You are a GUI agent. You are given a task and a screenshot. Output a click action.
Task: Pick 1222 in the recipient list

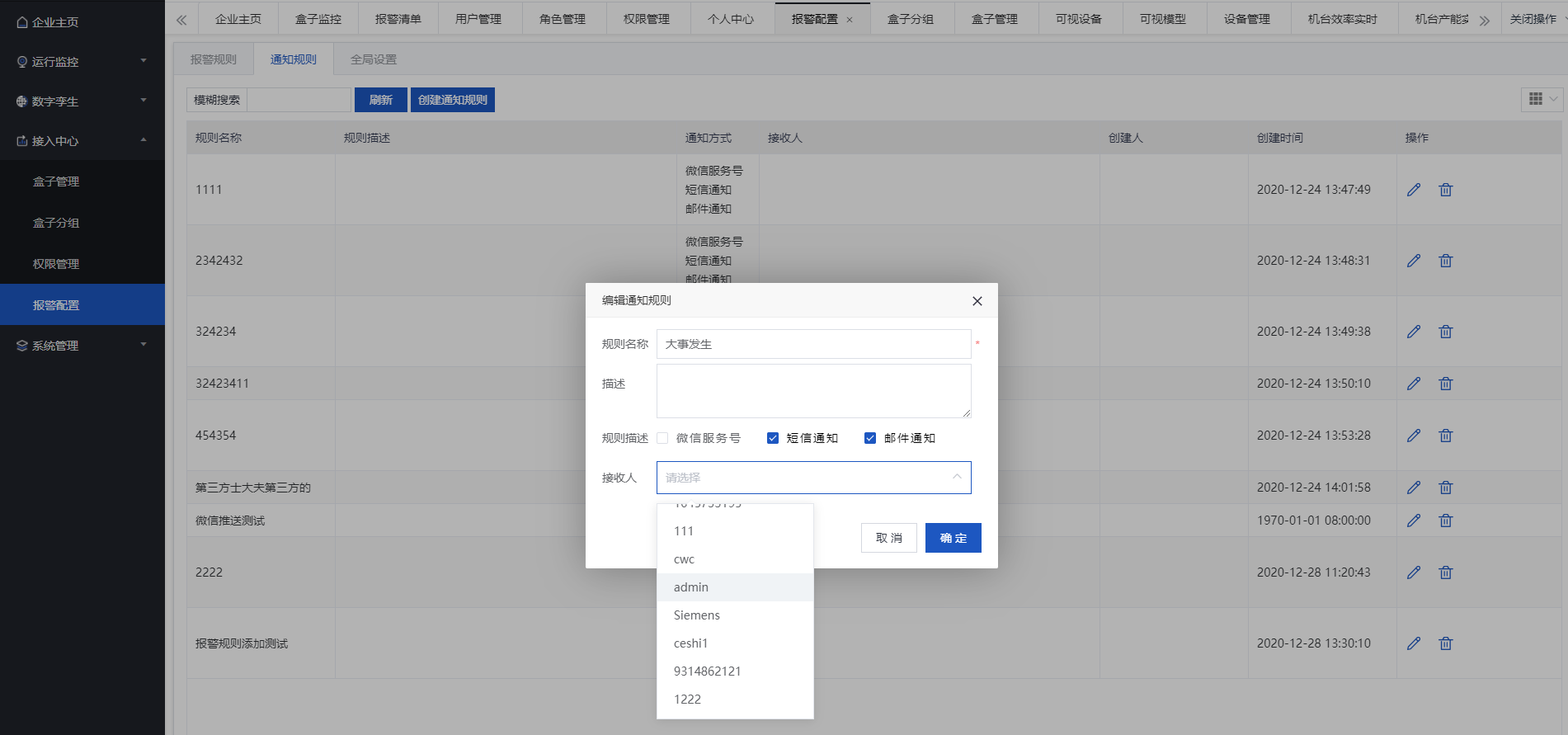(x=735, y=700)
